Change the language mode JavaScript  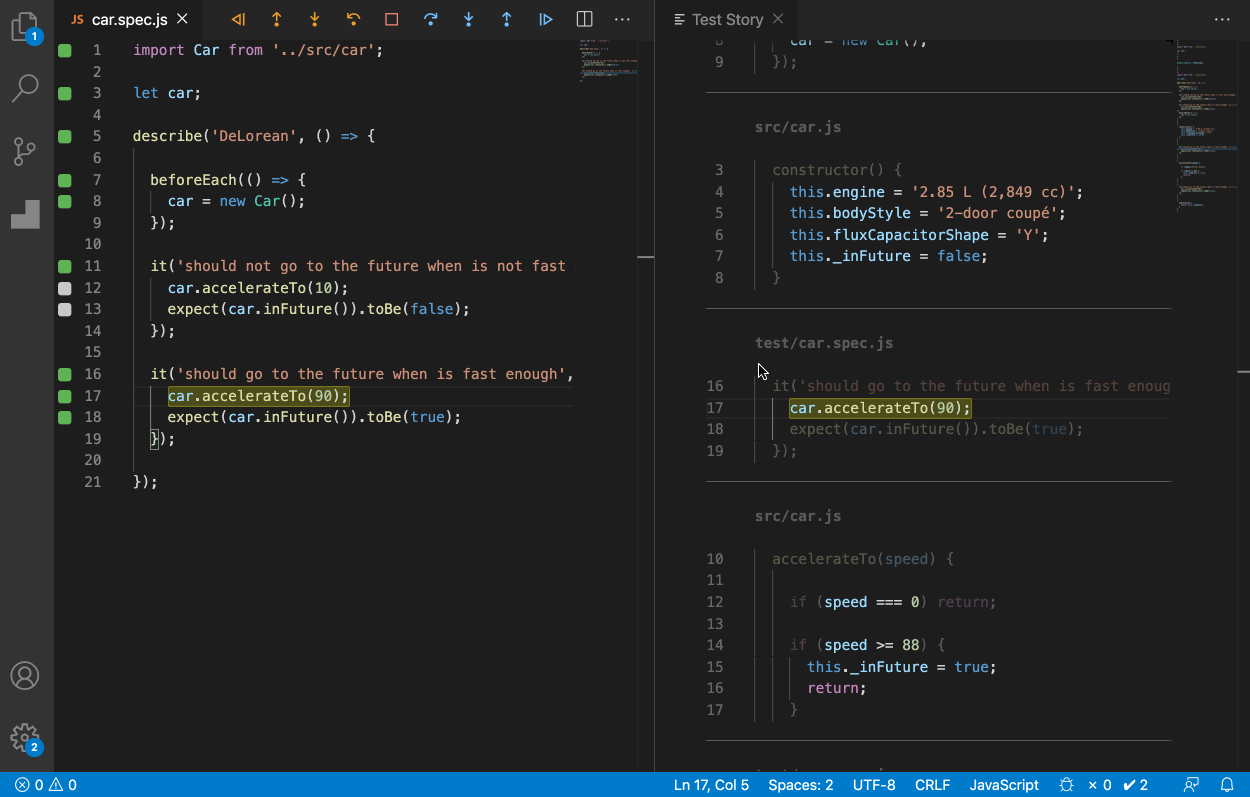(1004, 785)
